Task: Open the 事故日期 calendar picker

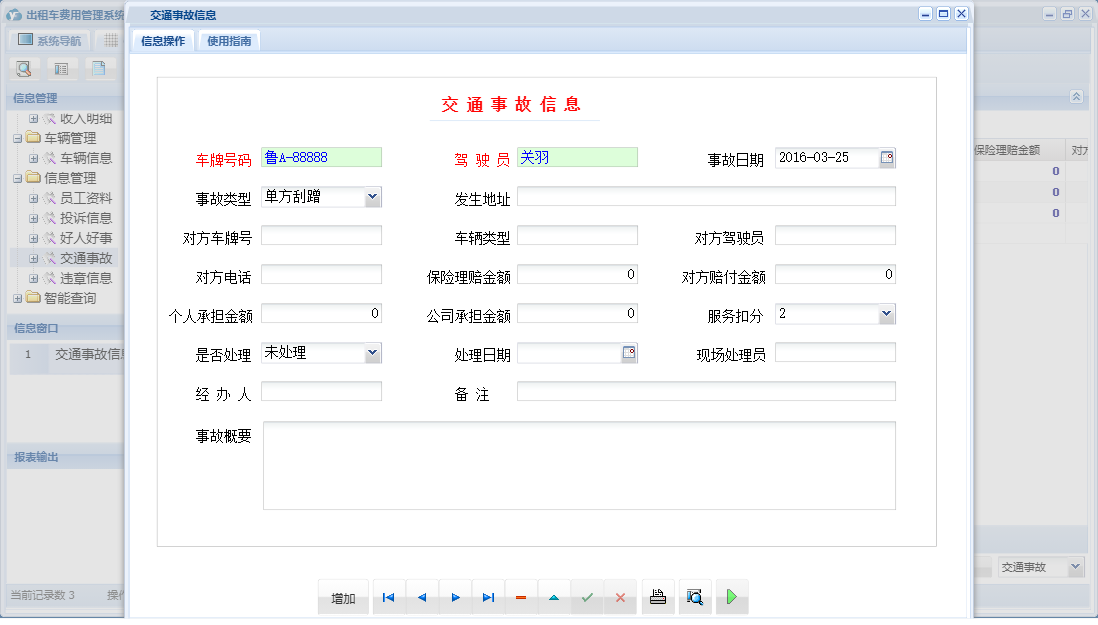Action: click(x=887, y=158)
